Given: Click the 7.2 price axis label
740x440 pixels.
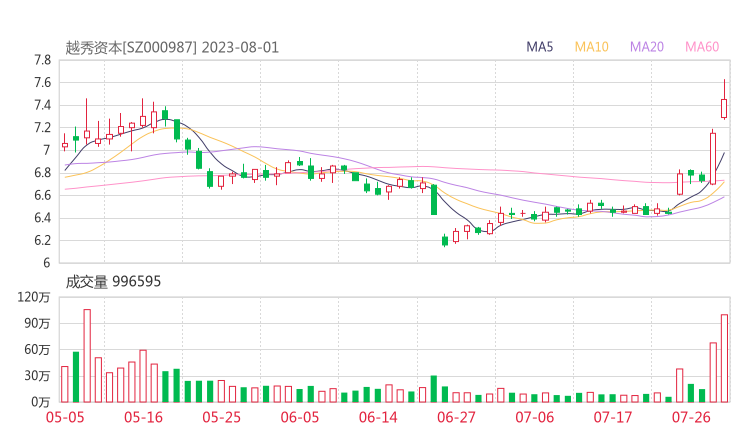Looking at the screenshot, I should 42,127.
